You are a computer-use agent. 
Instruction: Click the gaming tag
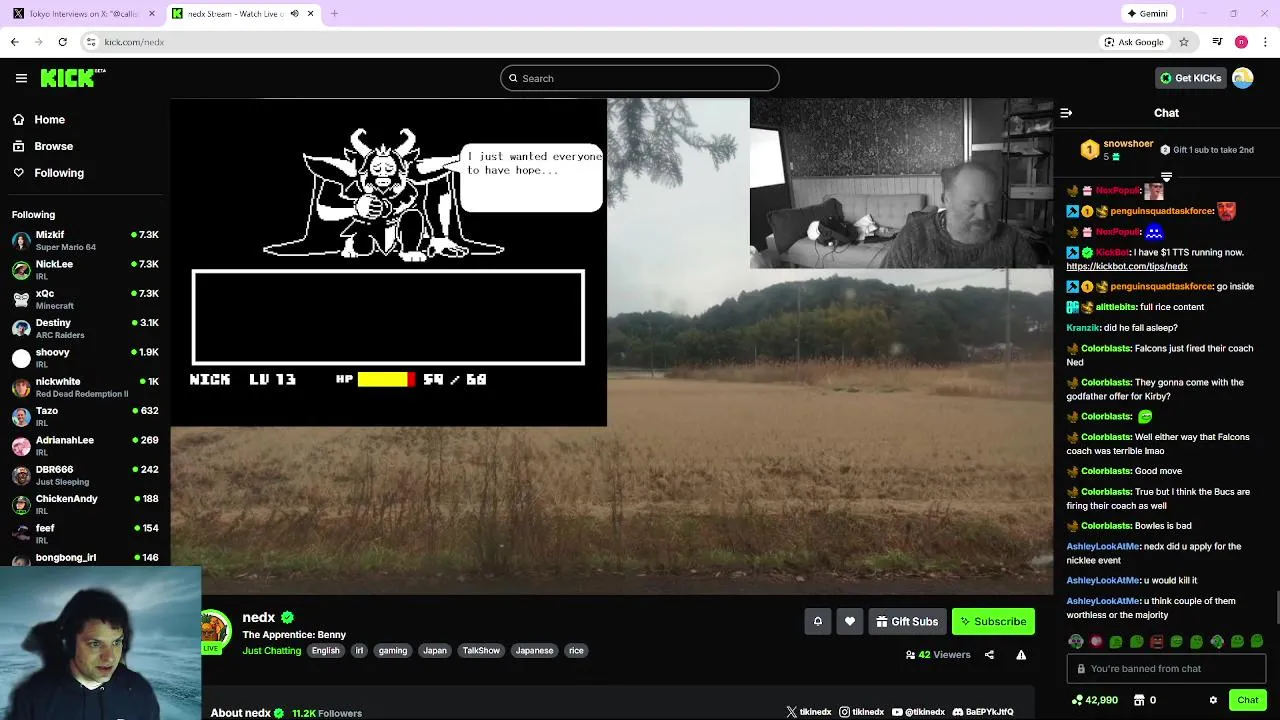(x=393, y=650)
